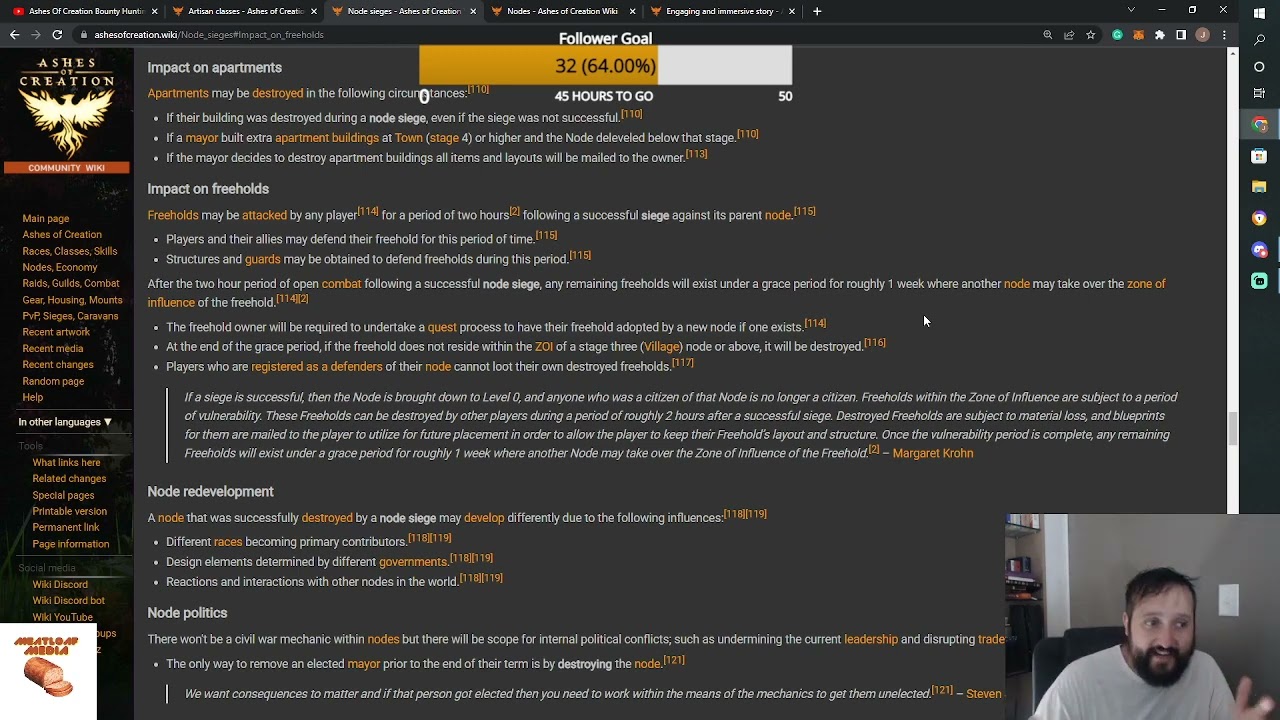The width and height of the screenshot is (1280, 720).
Task: Open Nodes, Economy sidebar link
Action: (x=60, y=267)
